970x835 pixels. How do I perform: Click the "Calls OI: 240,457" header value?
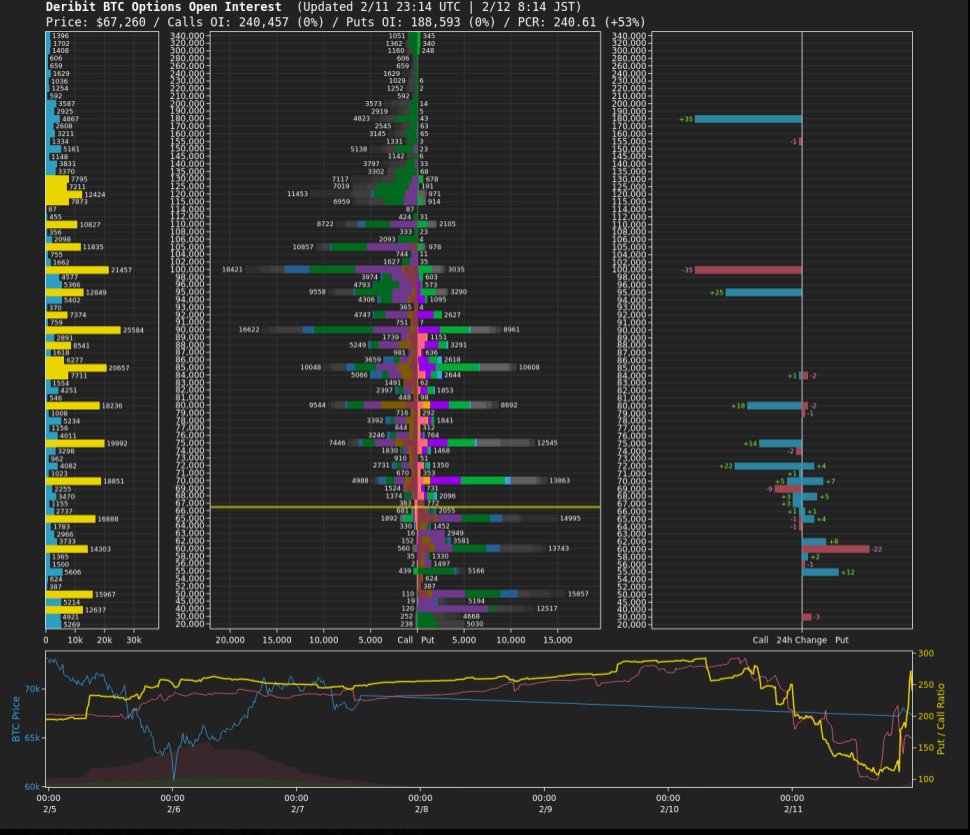[x=228, y=22]
